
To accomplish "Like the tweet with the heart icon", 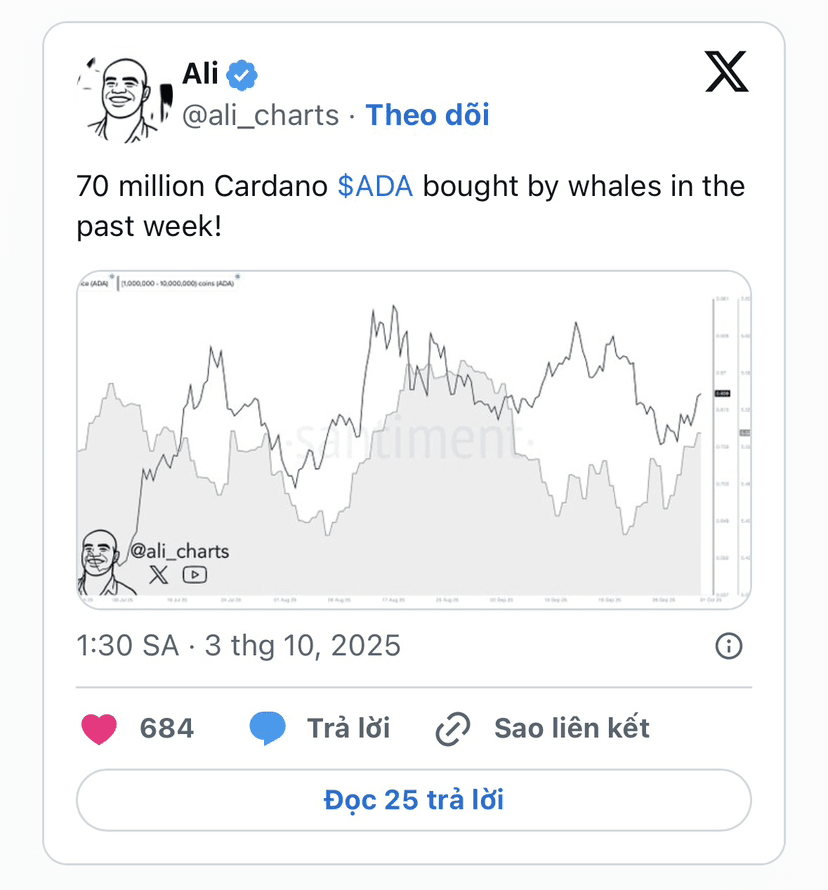I will coord(99,729).
